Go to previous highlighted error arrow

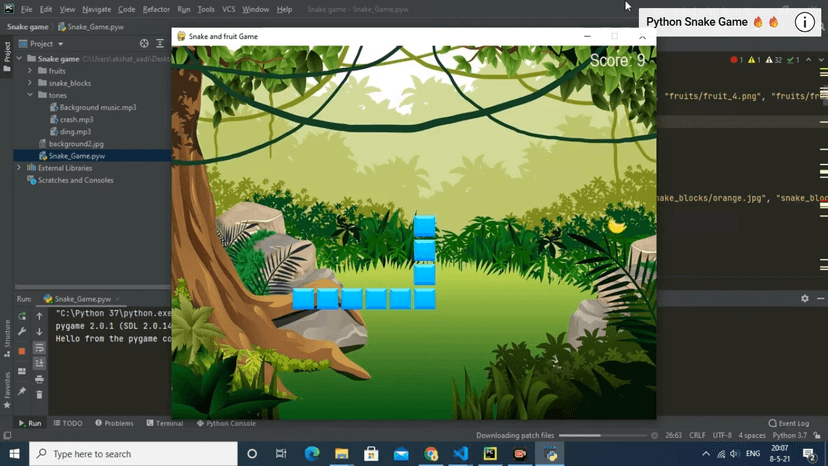808,60
